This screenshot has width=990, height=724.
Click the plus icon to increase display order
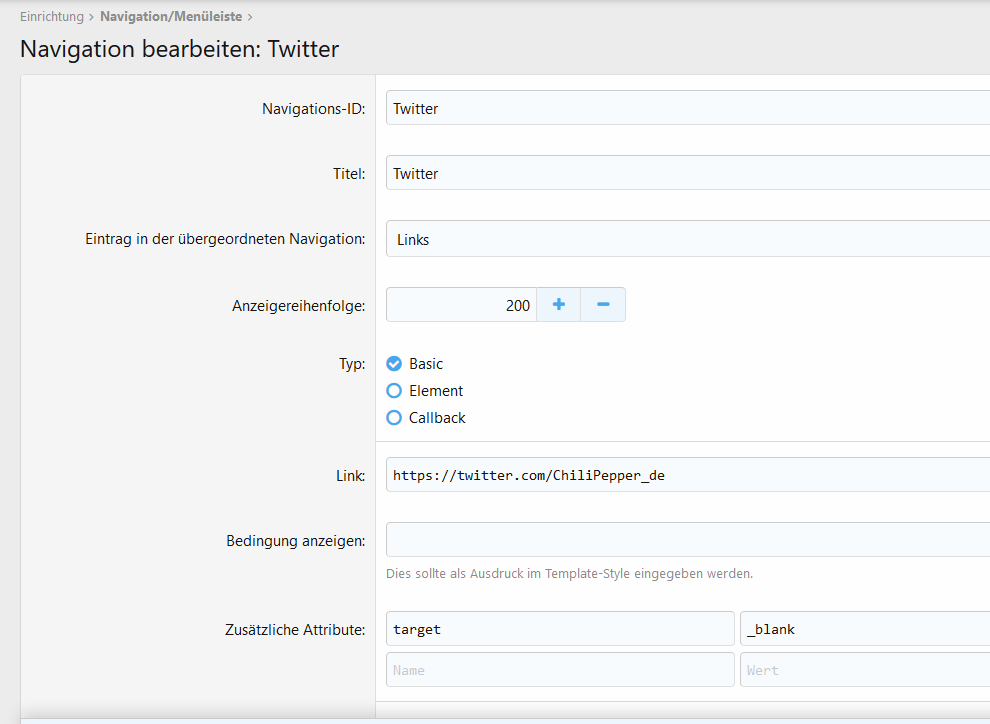[559, 305]
